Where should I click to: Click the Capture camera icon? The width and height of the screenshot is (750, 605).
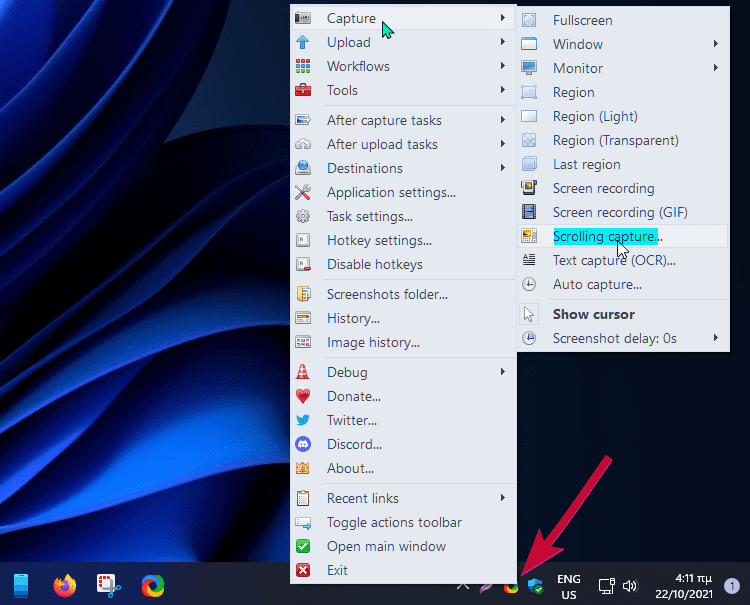303,18
